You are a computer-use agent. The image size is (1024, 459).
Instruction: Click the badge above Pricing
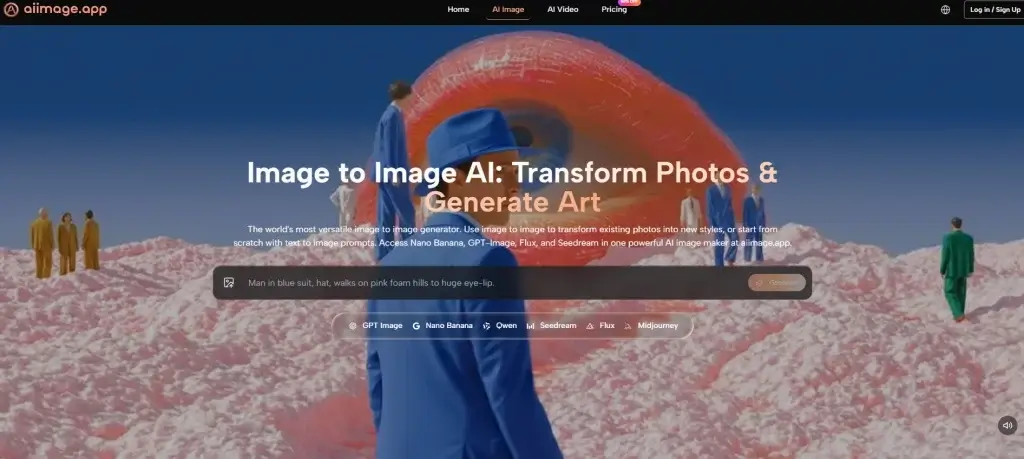pyautogui.click(x=629, y=2)
